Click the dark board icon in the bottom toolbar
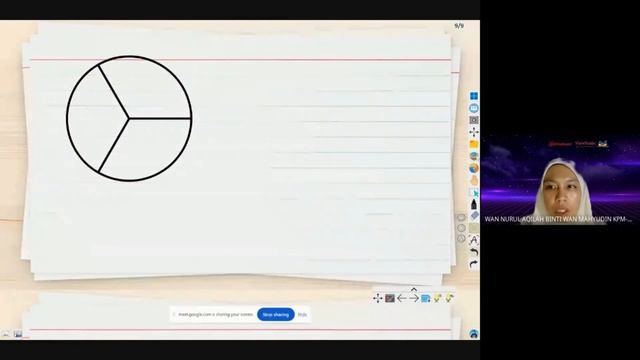640x360 pixels. click(390, 298)
